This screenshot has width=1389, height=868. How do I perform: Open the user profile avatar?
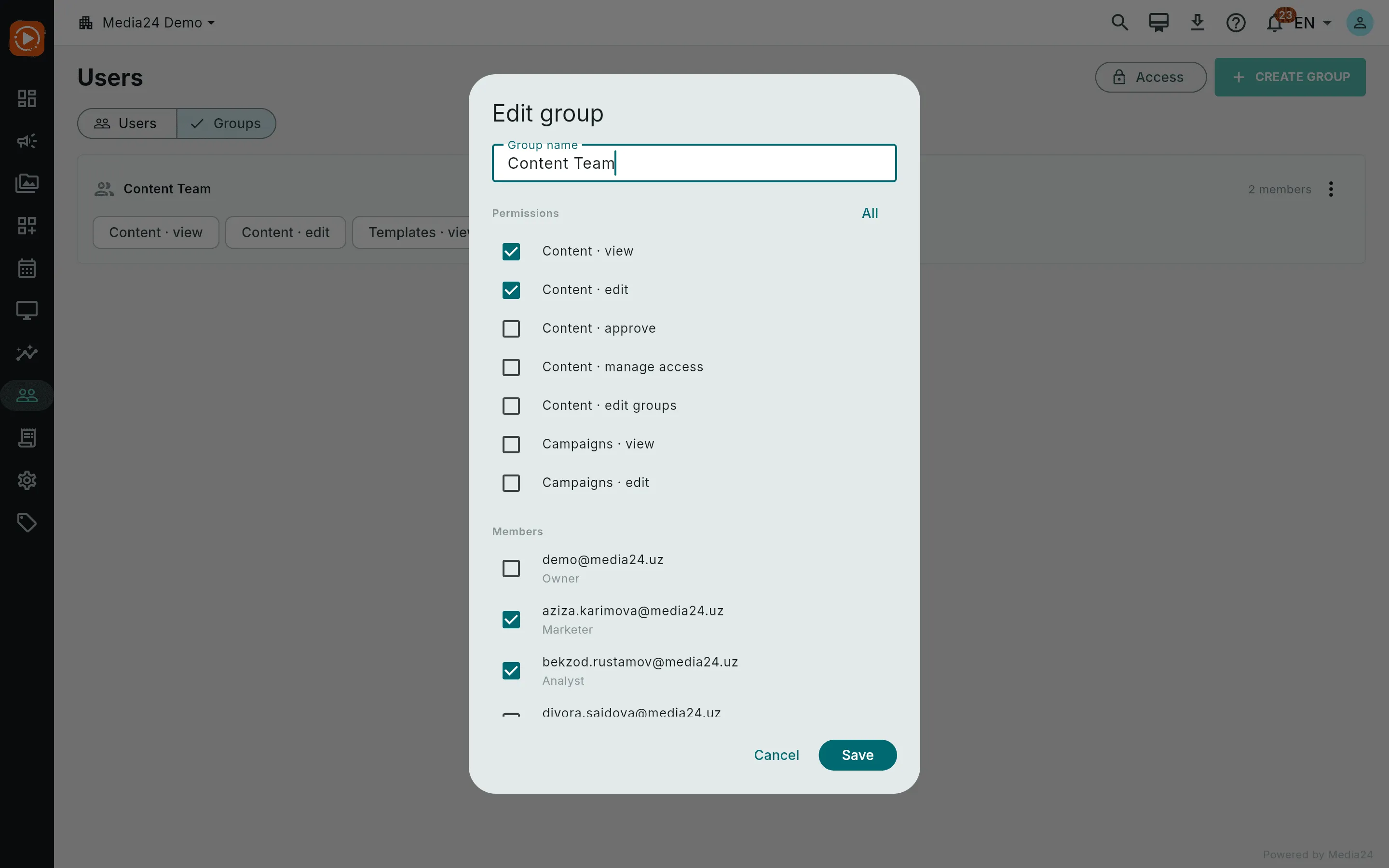(1359, 22)
